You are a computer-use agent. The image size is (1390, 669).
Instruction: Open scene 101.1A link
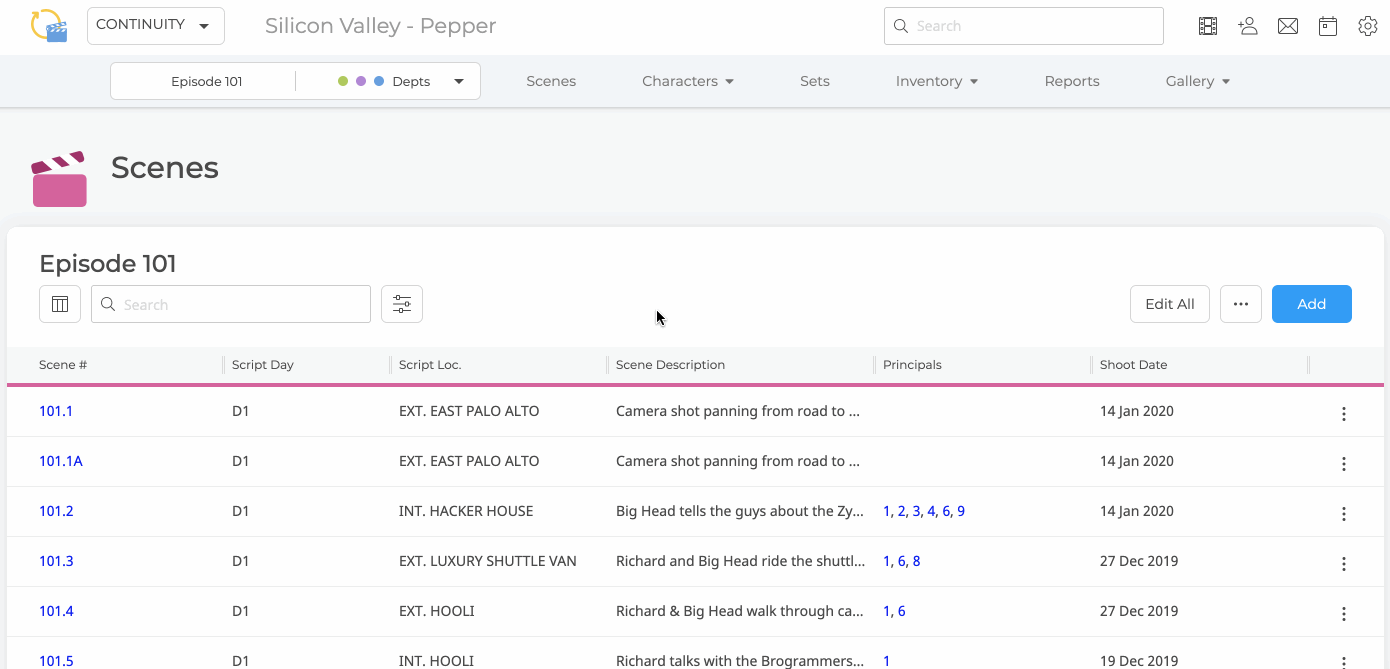61,461
